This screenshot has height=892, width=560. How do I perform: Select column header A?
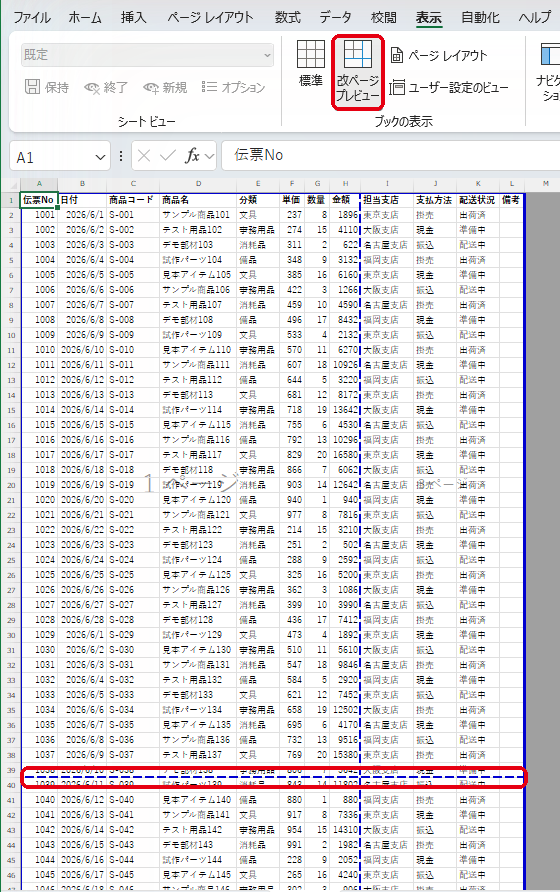point(39,184)
